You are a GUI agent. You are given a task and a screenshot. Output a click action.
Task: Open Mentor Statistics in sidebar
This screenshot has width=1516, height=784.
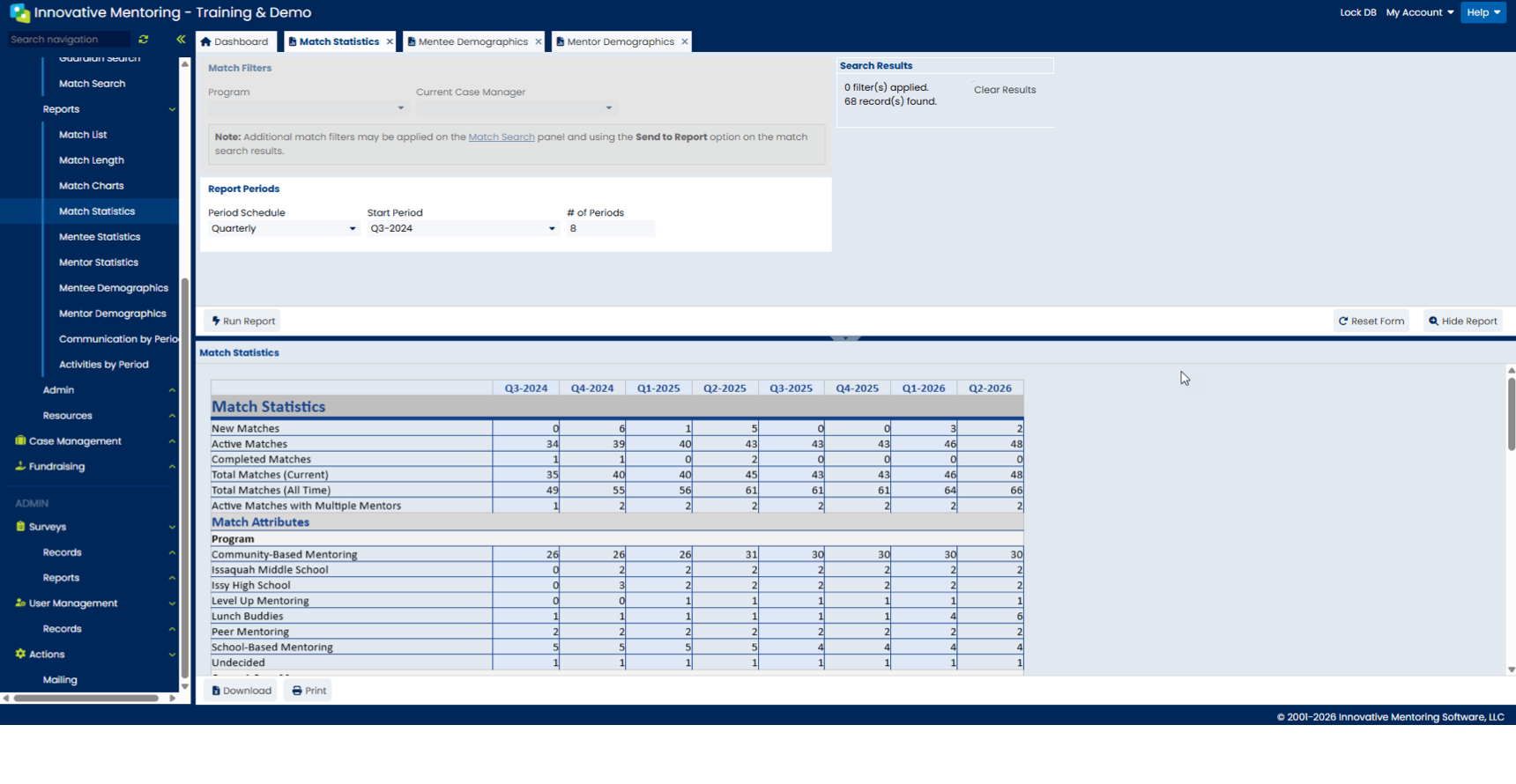(x=99, y=263)
